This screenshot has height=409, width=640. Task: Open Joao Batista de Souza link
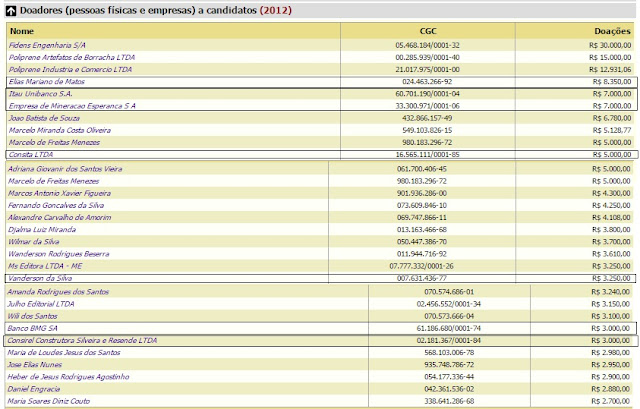pos(44,118)
